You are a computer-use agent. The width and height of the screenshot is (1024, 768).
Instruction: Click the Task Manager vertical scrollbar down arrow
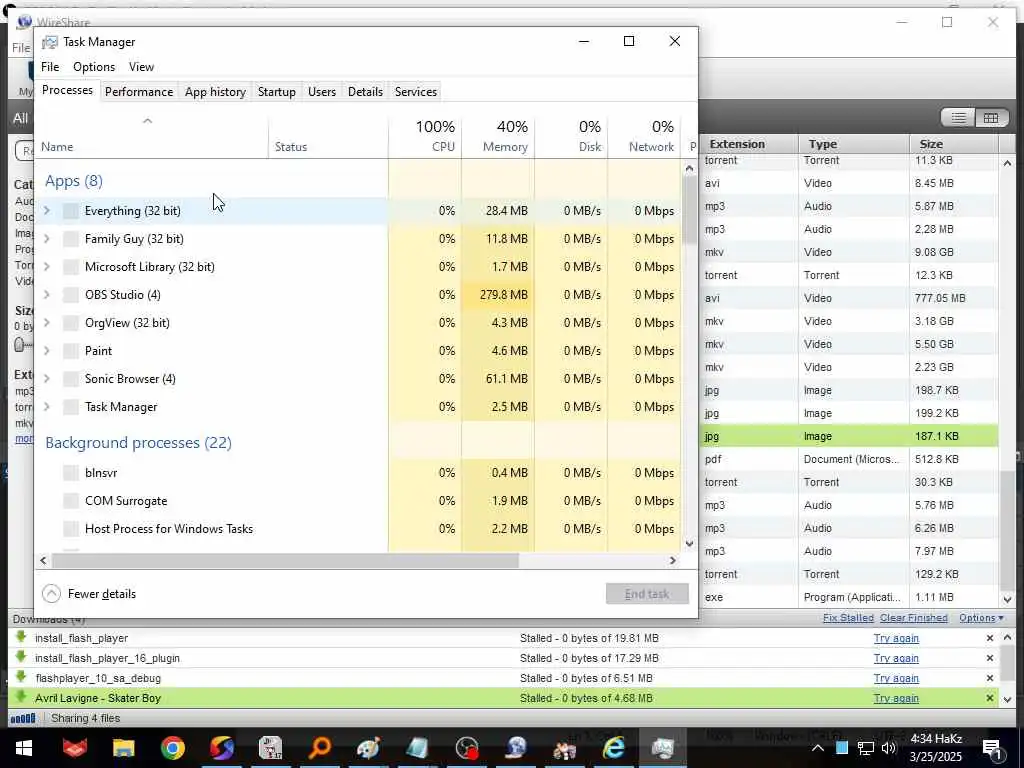pyautogui.click(x=689, y=544)
